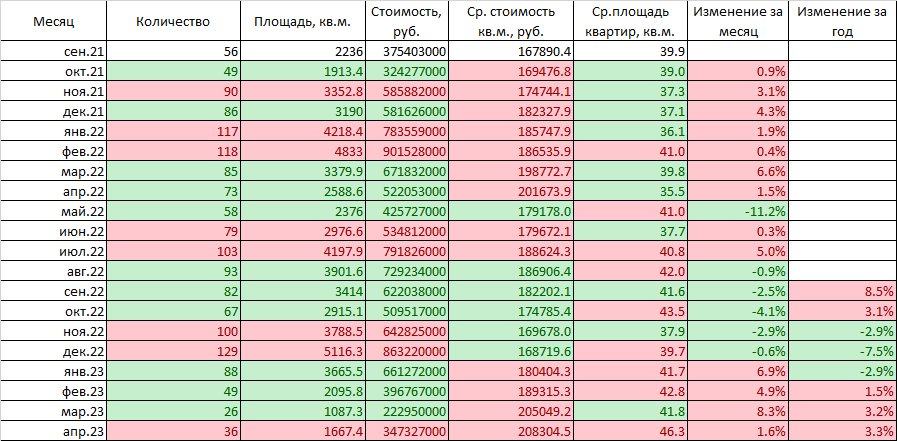897x441 pixels.
Task: Click monthly change cell -11.2%
Action: click(x=738, y=212)
